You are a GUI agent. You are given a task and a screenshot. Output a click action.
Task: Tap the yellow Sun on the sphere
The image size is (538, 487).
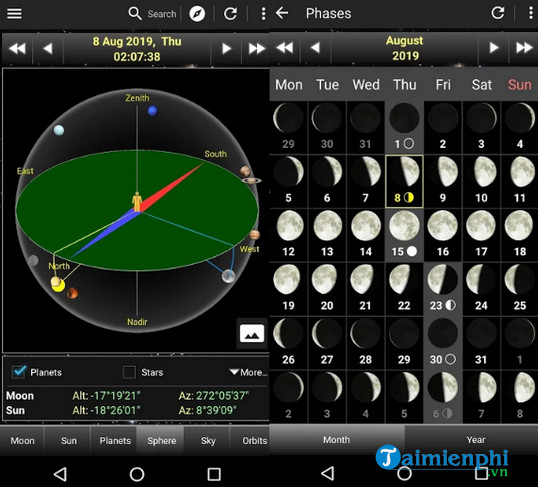[x=58, y=286]
